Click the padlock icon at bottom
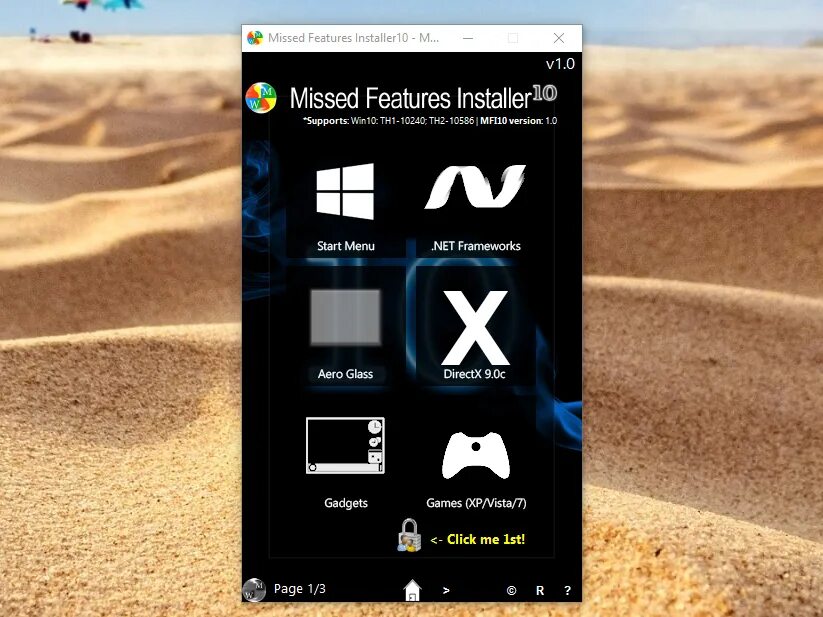 point(409,535)
